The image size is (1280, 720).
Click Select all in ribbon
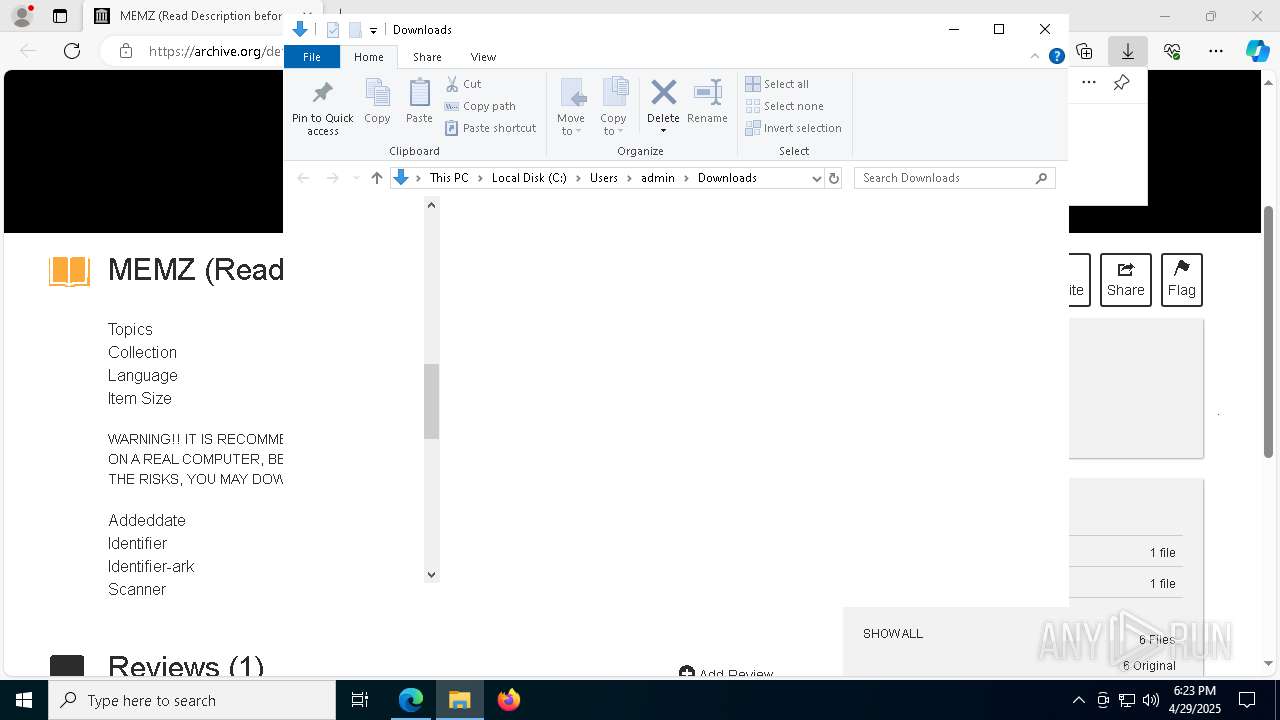pos(777,84)
